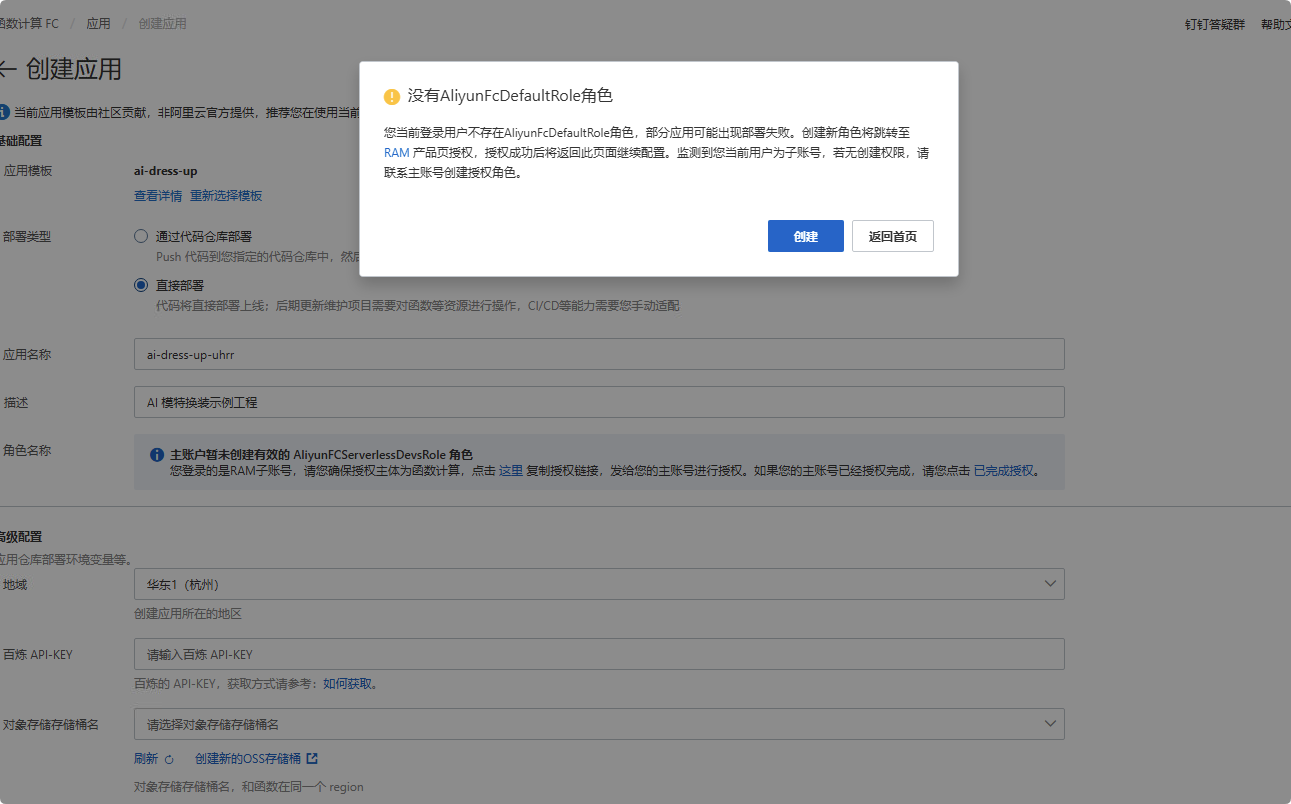Go to 函数计算 FC via breadcrumb
Viewport: 1291px width, 804px height.
[x=30, y=23]
